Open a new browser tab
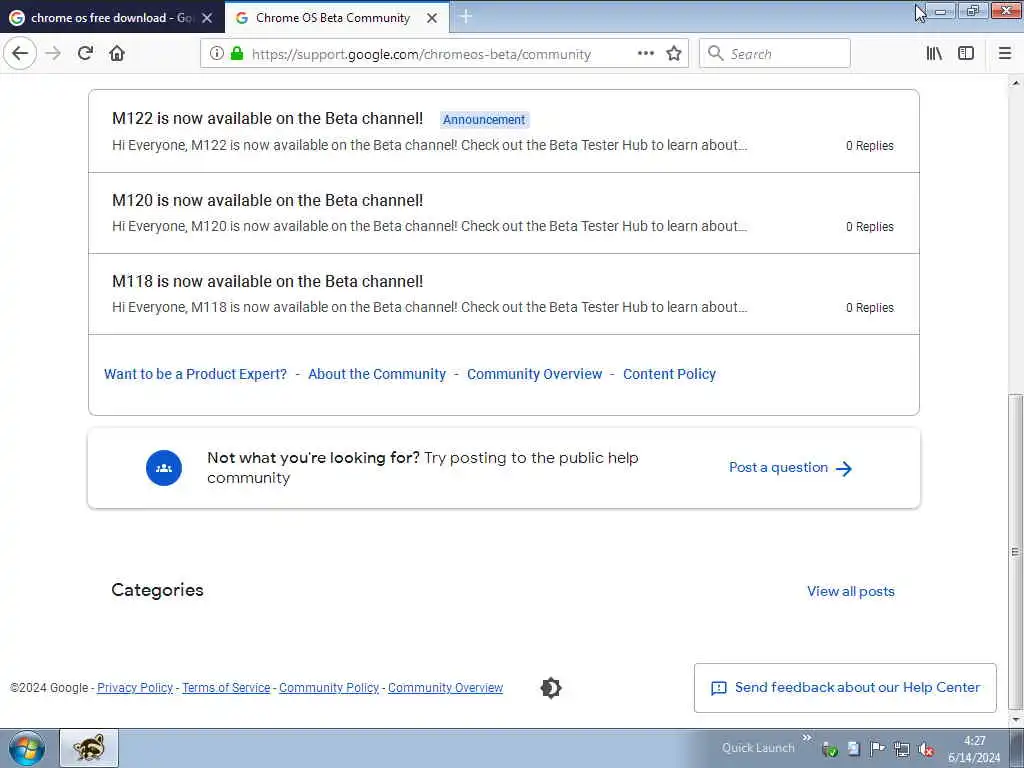 pos(466,17)
